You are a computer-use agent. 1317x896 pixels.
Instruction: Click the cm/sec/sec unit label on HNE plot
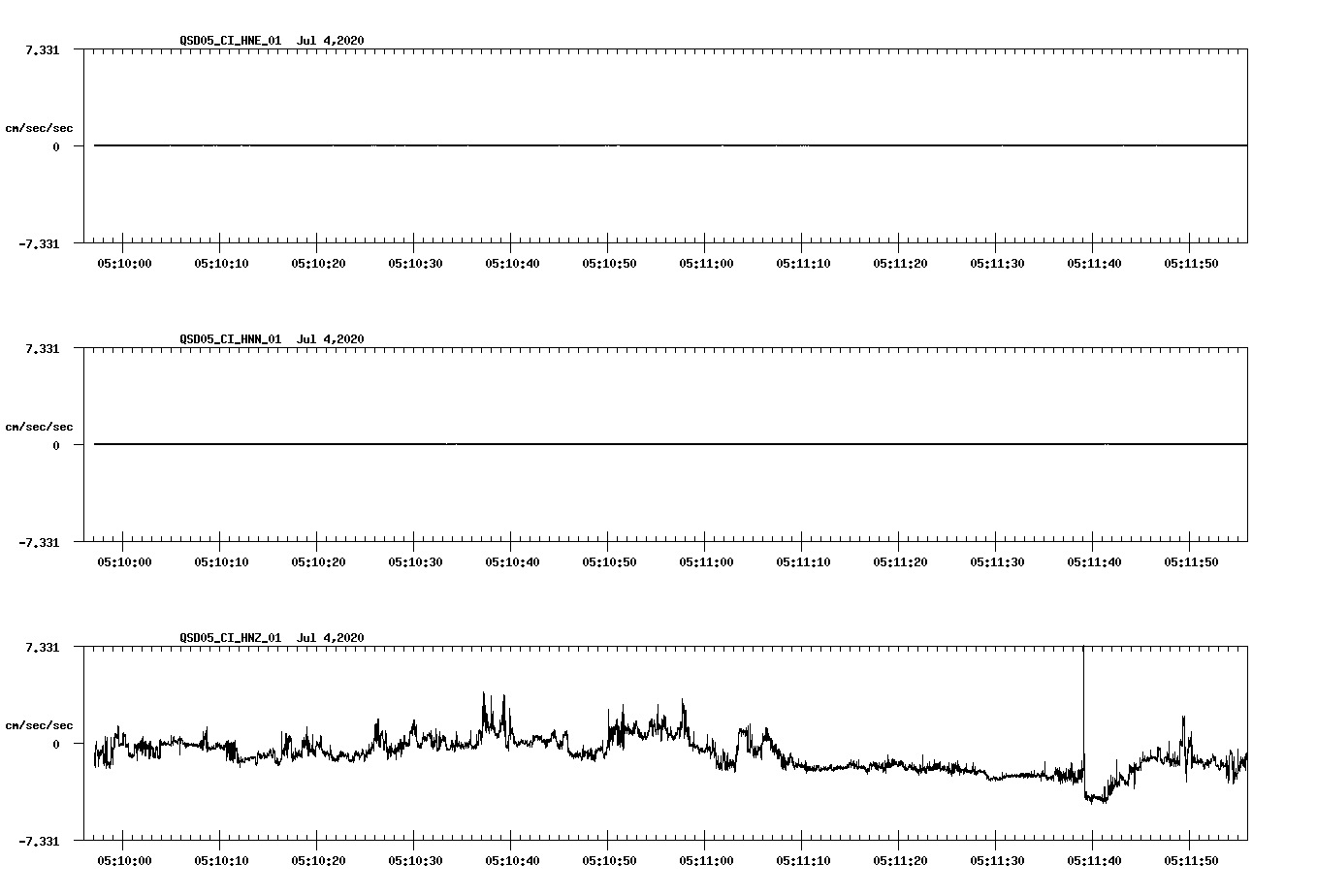pos(39,128)
